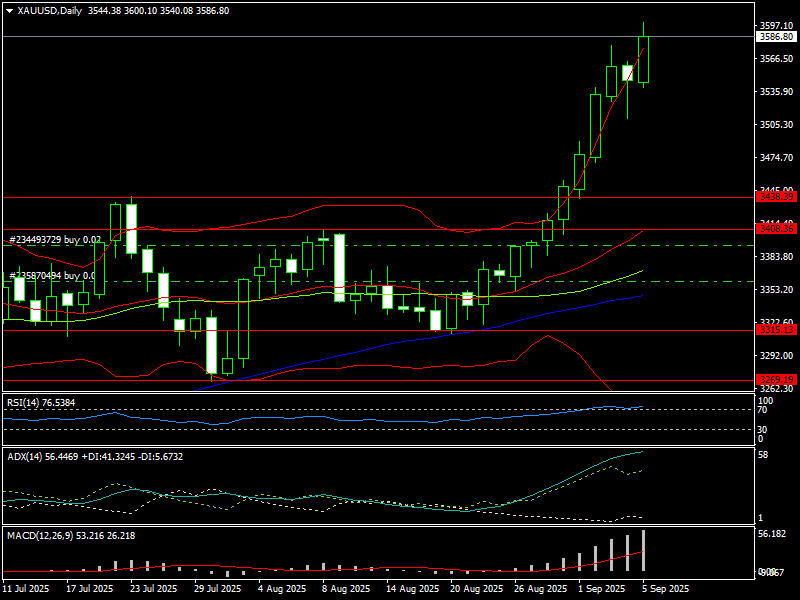Screen dimensions: 800x600
Task: Click the red 3408.36 price level tag
Action: click(776, 229)
